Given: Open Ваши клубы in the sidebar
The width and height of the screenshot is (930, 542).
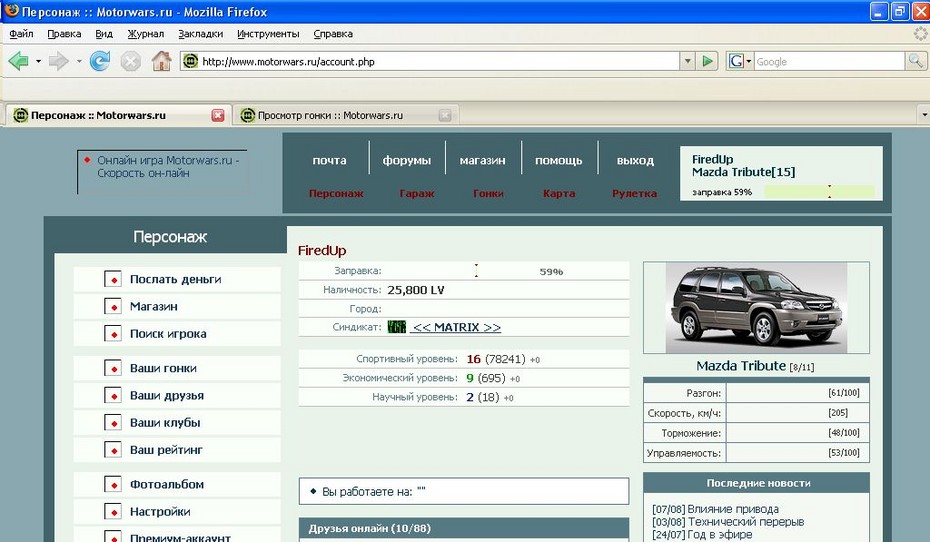Looking at the screenshot, I should pos(165,423).
